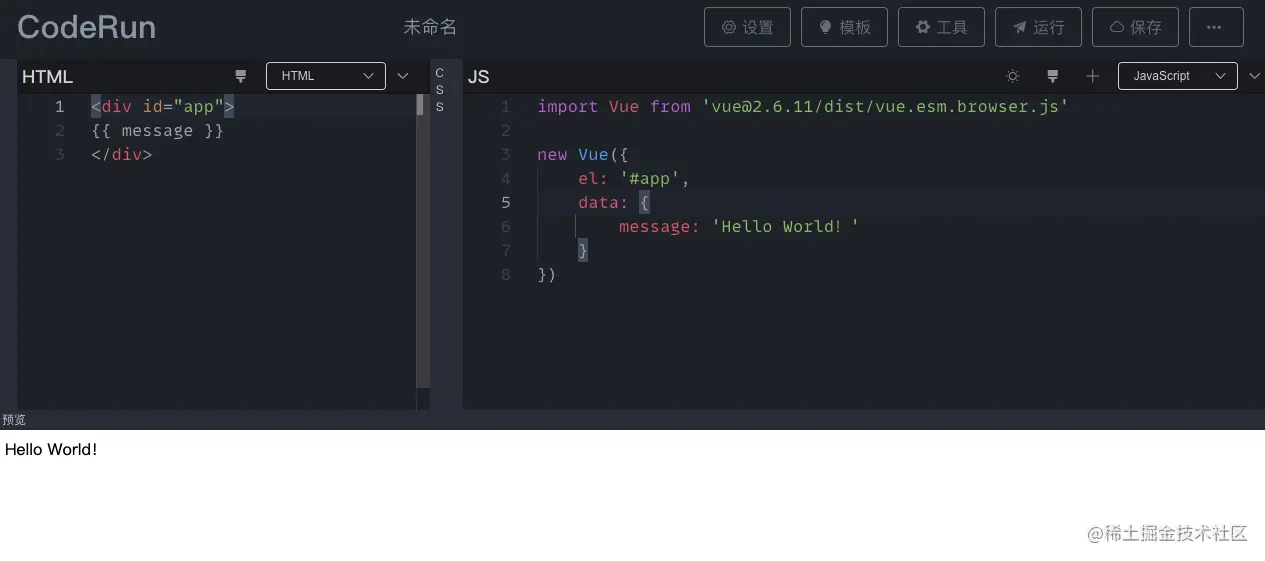This screenshot has height=561, width=1265.
Task: Click the format brush icon in JS panel
Action: tap(1052, 76)
